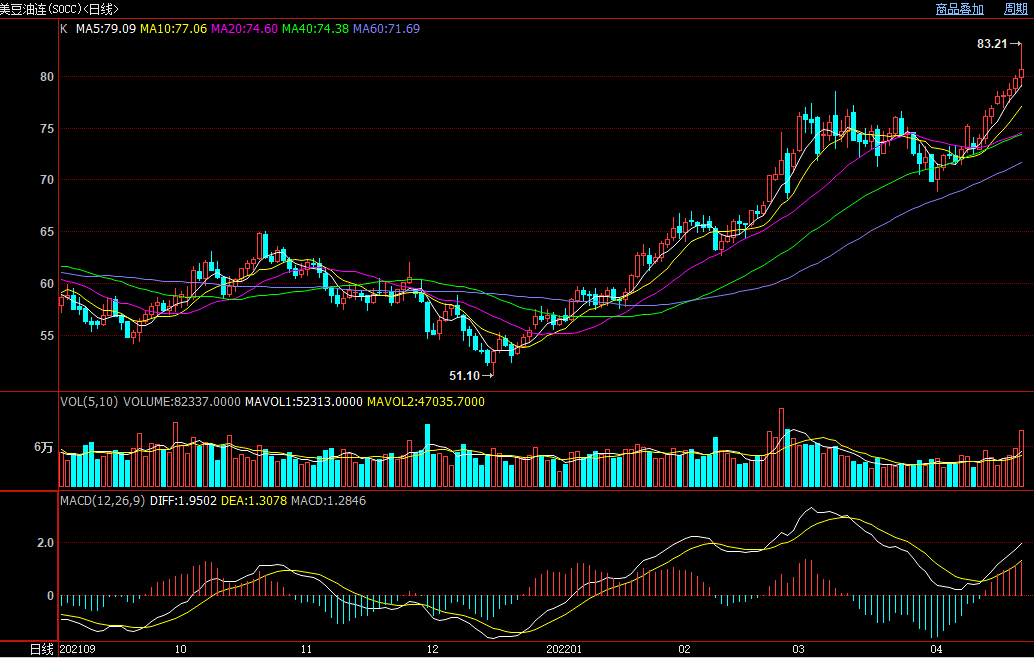This screenshot has width=1034, height=658.
Task: Open the 周期 period selector
Action: pyautogui.click(x=1015, y=9)
